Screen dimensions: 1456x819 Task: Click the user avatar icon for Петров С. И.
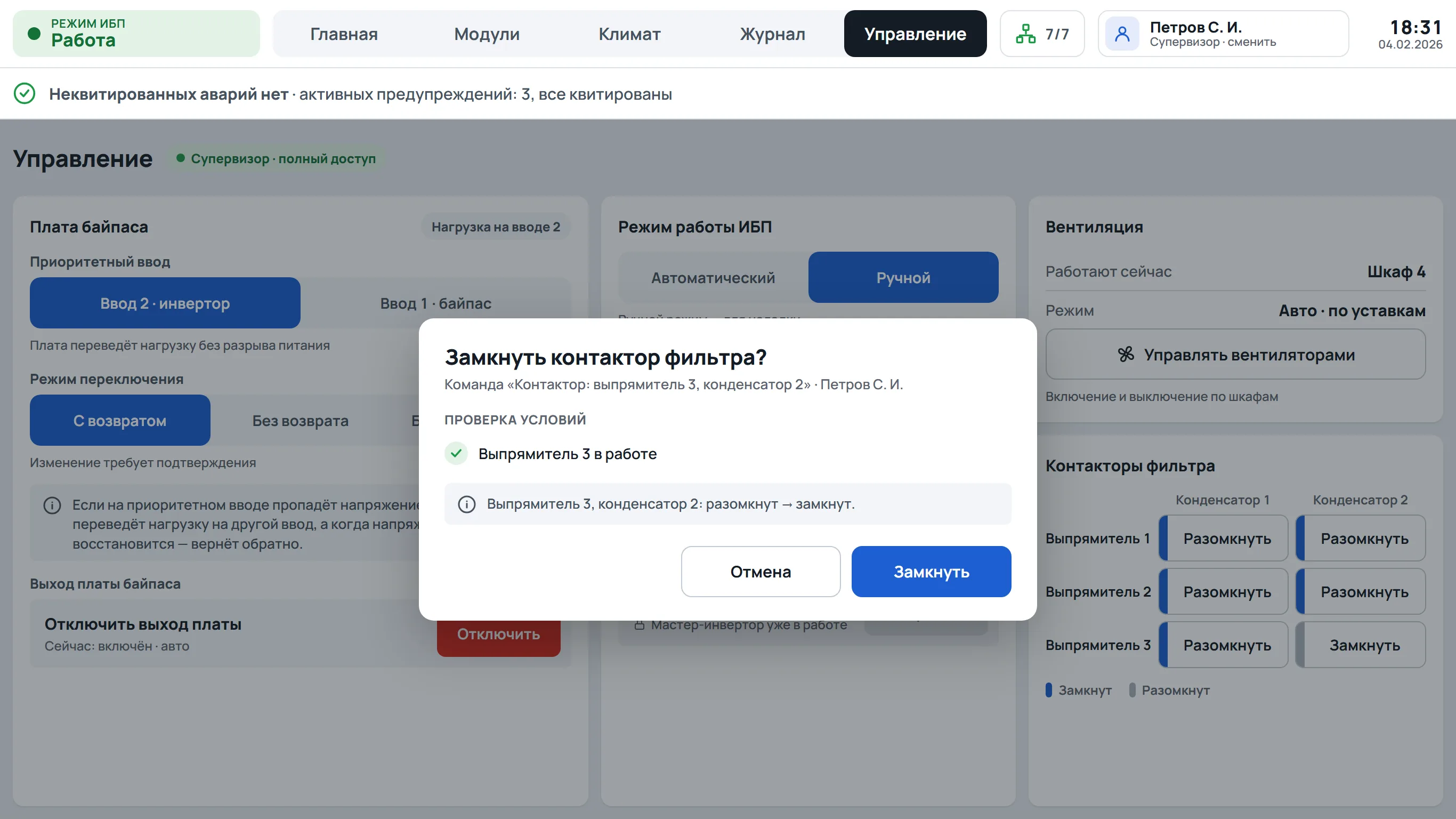[x=1122, y=34]
